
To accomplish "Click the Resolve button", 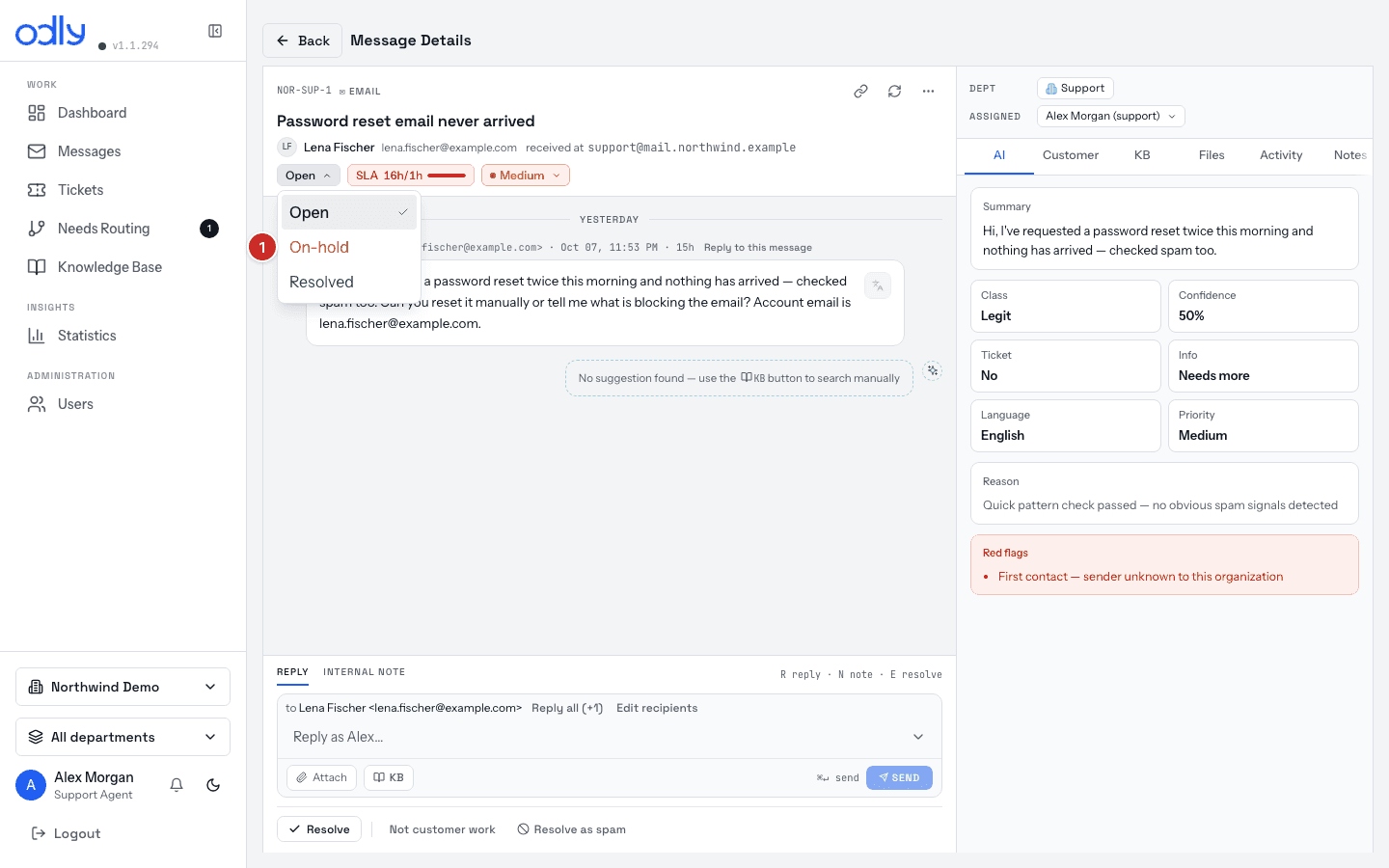I will point(319,829).
